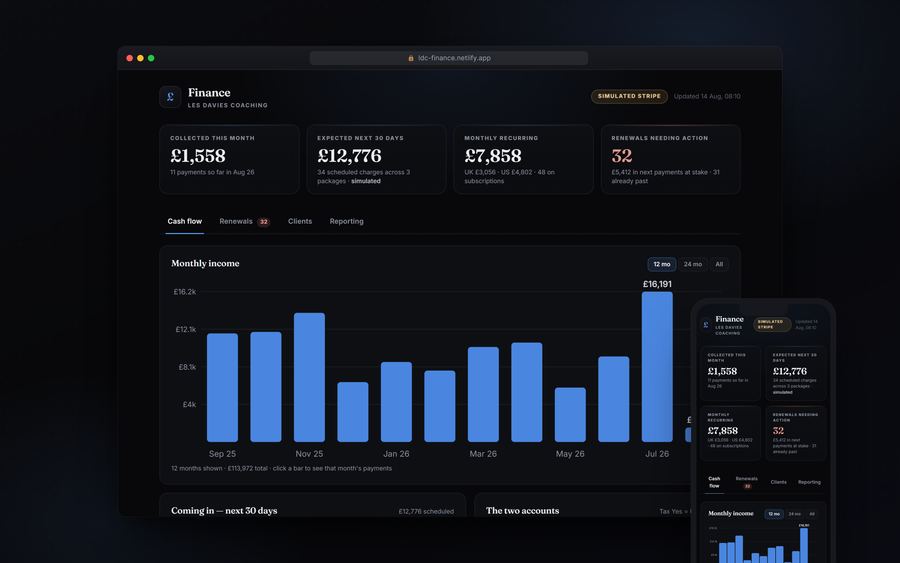Click the Mar 26 income bar
900x563 pixels.
(483, 394)
